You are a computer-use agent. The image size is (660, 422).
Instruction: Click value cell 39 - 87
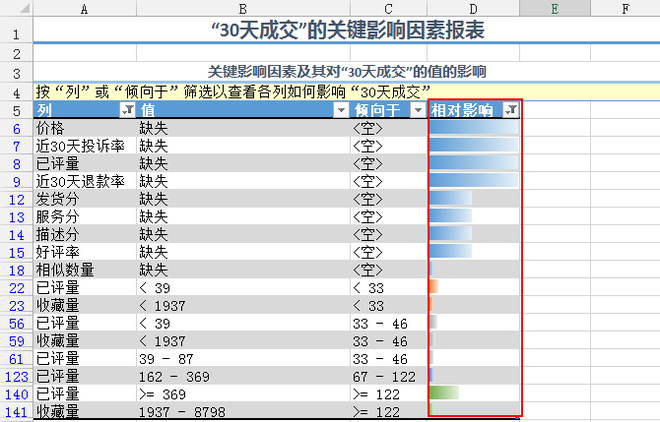click(243, 358)
